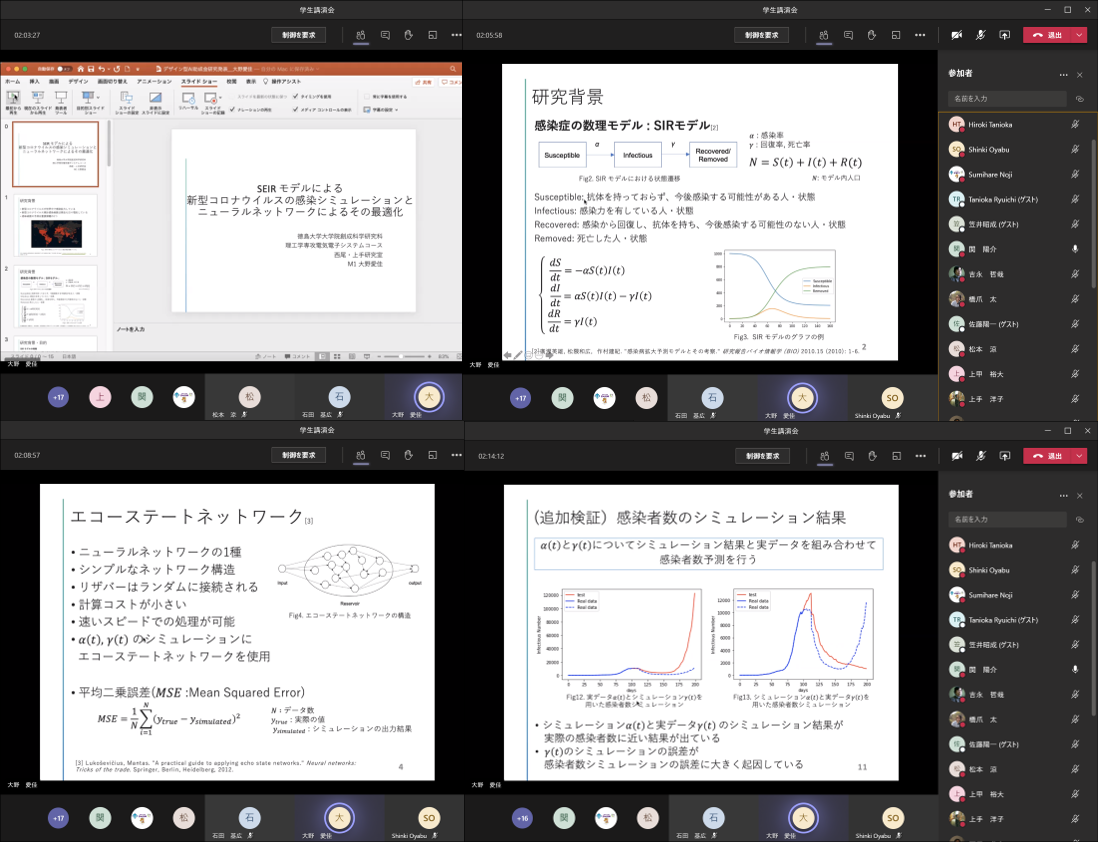Viewport: 1098px width, 842px height.
Task: Expand the 退出 leave options arrow in 02:05:58 meeting
Action: (x=1080, y=35)
